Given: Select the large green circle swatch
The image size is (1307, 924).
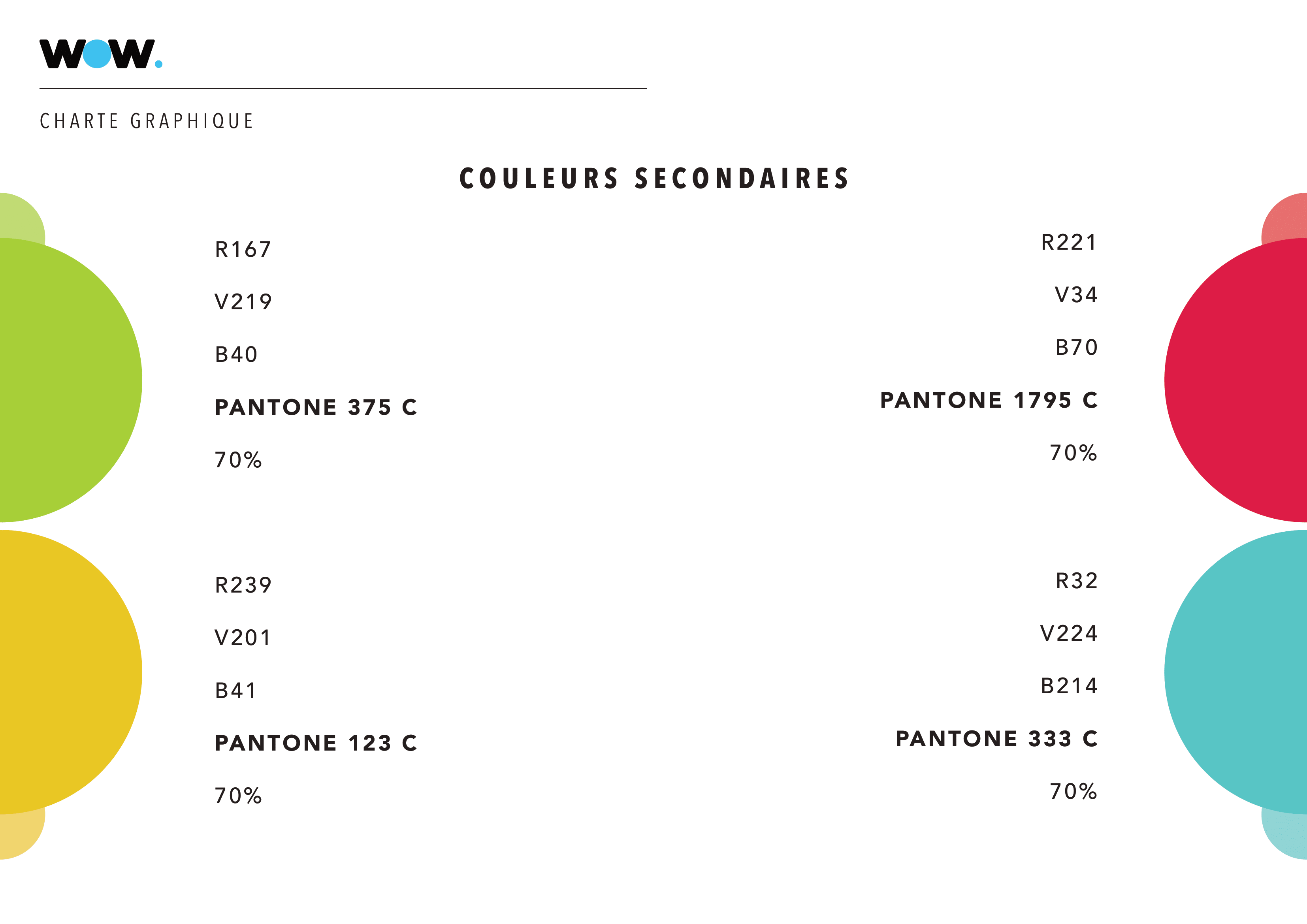Looking at the screenshot, I should 71,380.
